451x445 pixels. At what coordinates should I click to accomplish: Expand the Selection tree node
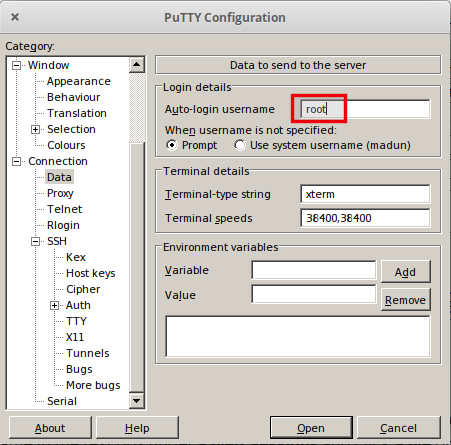pos(35,129)
